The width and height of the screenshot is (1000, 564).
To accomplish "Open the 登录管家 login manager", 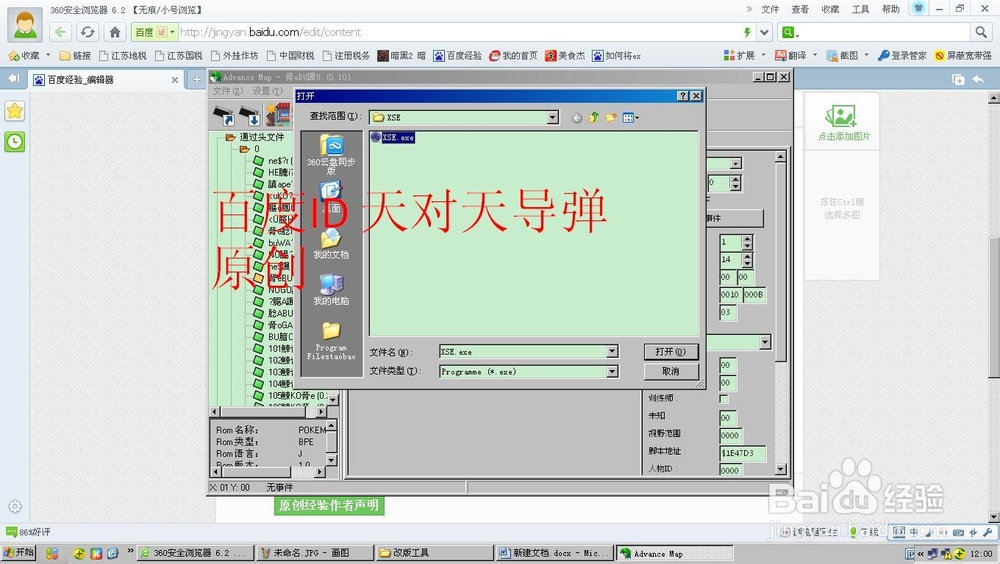I will (x=902, y=56).
